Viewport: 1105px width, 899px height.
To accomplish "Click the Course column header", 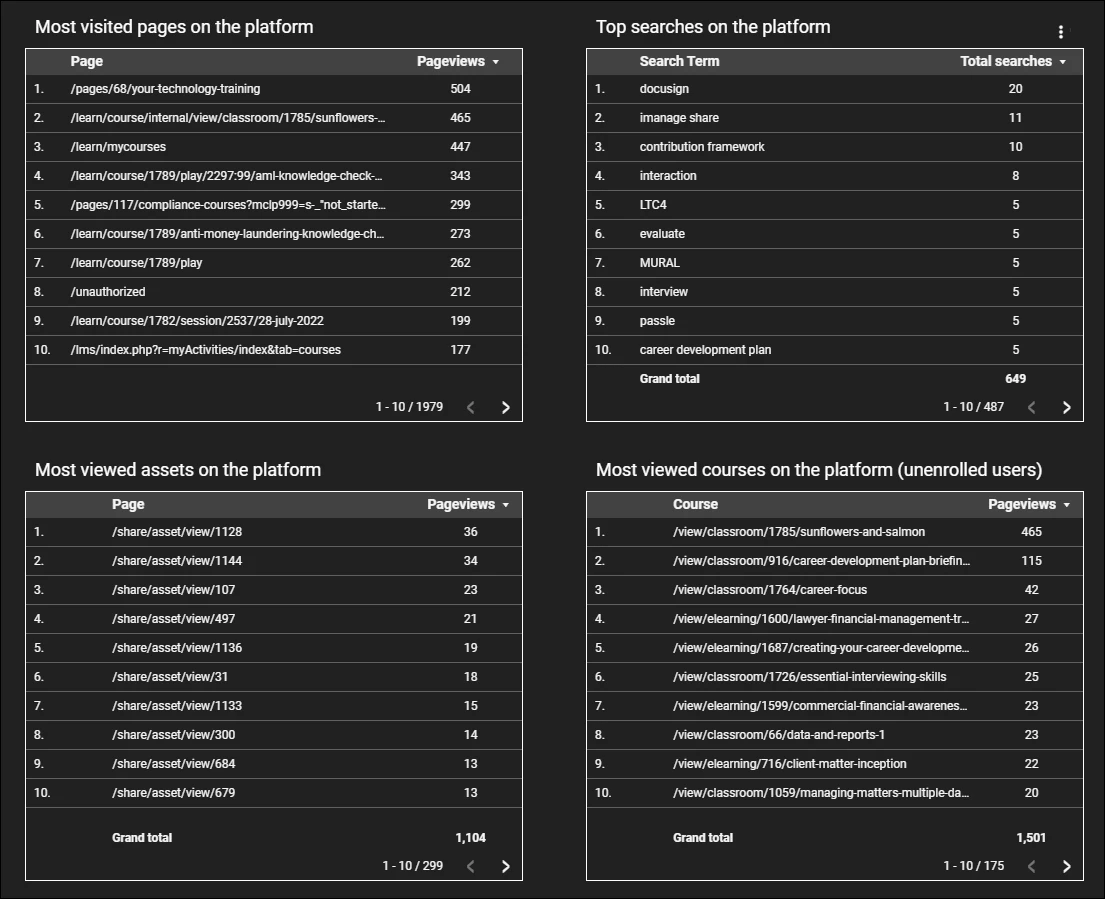I will coord(695,505).
